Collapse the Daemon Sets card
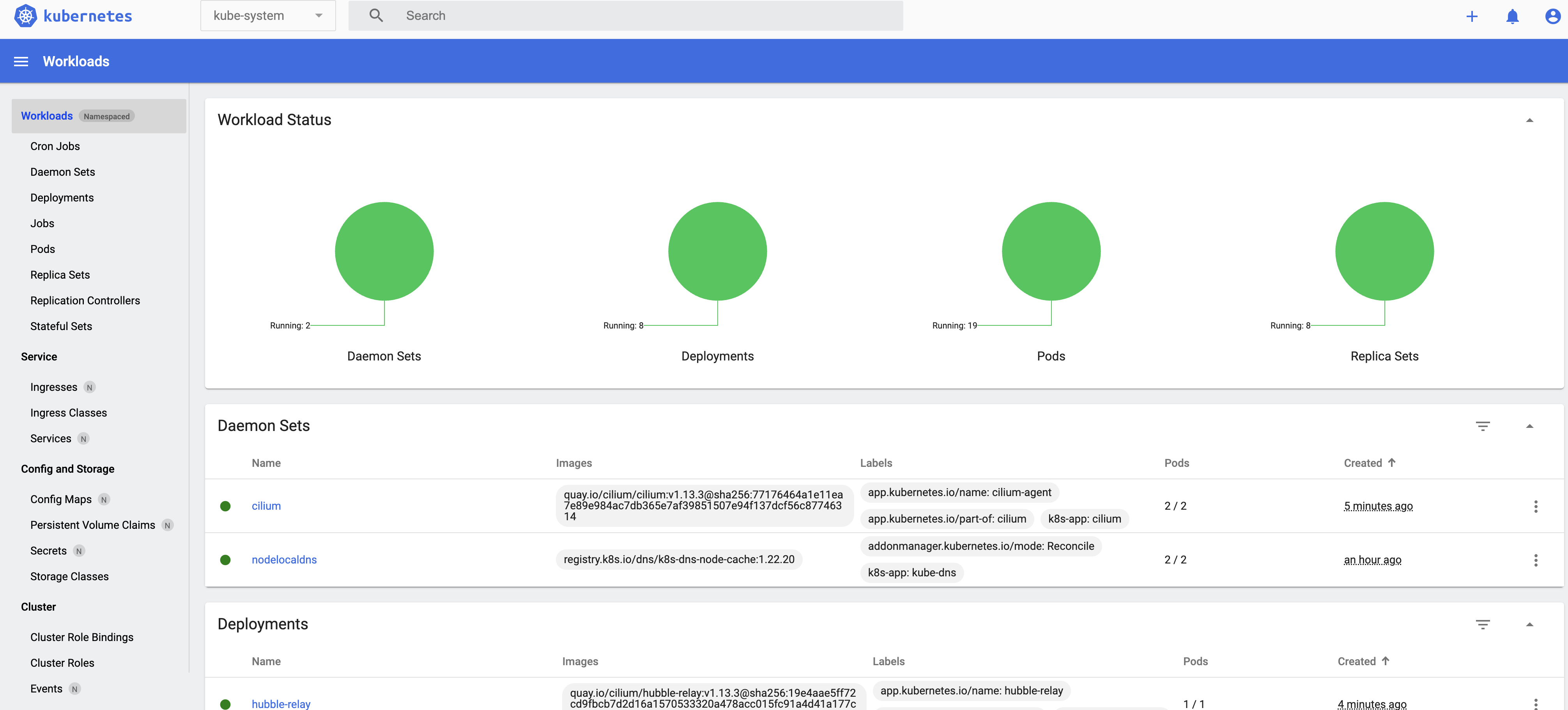Viewport: 1568px width, 710px height. click(x=1530, y=426)
